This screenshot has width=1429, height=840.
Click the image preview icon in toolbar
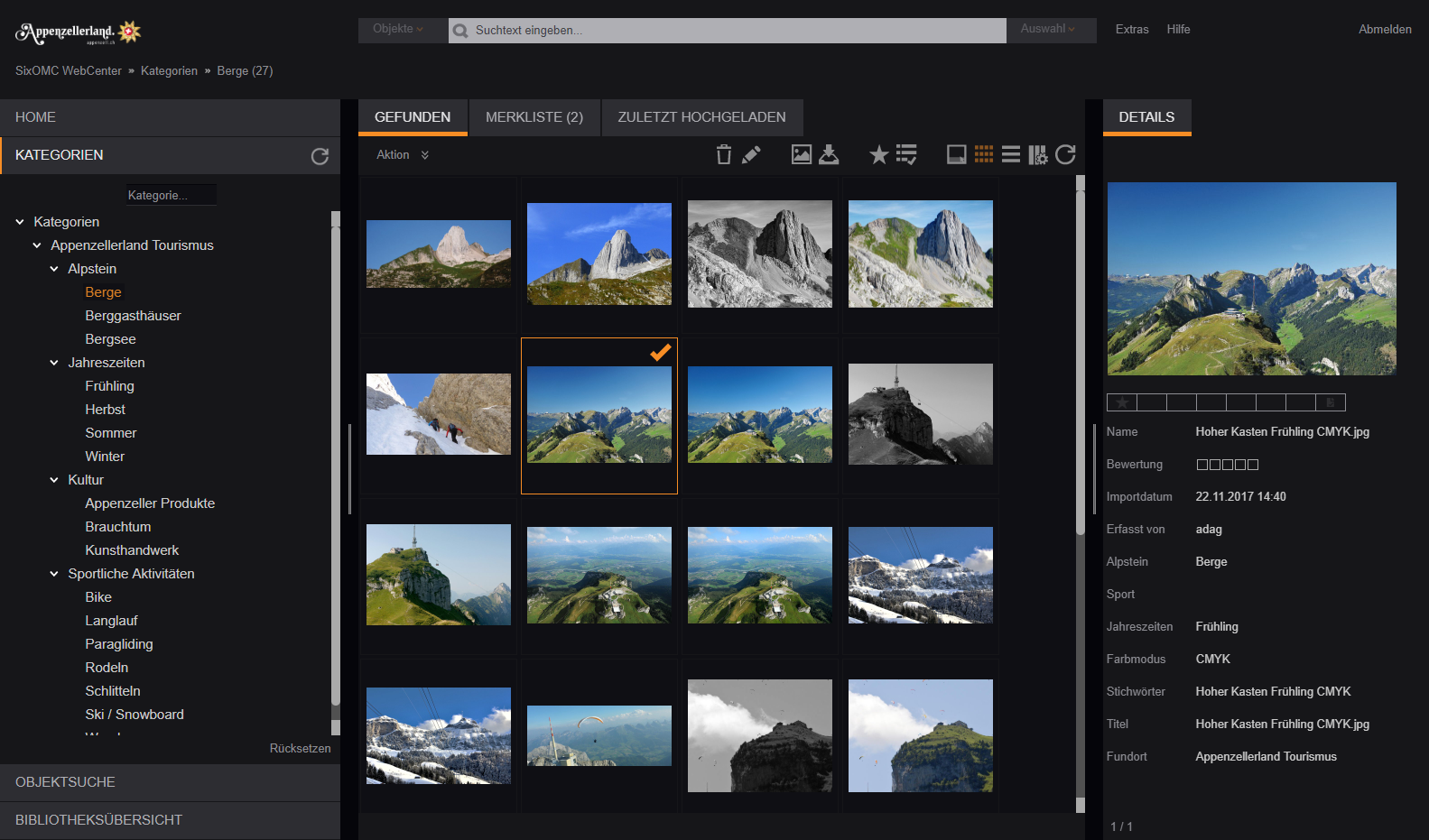(801, 155)
